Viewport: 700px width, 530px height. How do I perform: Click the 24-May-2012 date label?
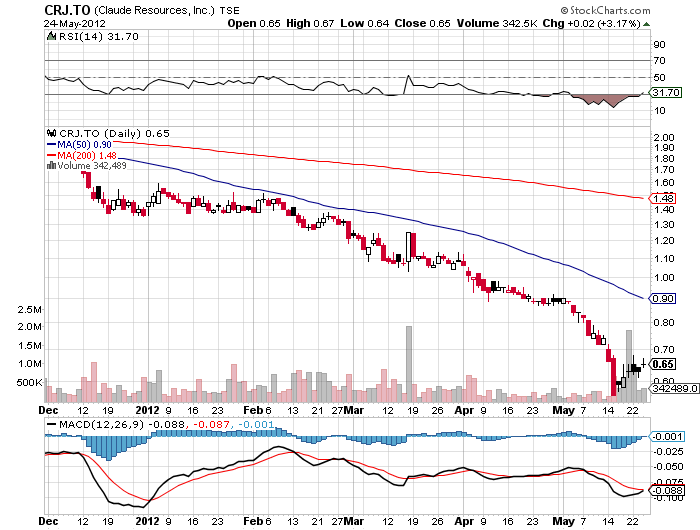point(75,23)
